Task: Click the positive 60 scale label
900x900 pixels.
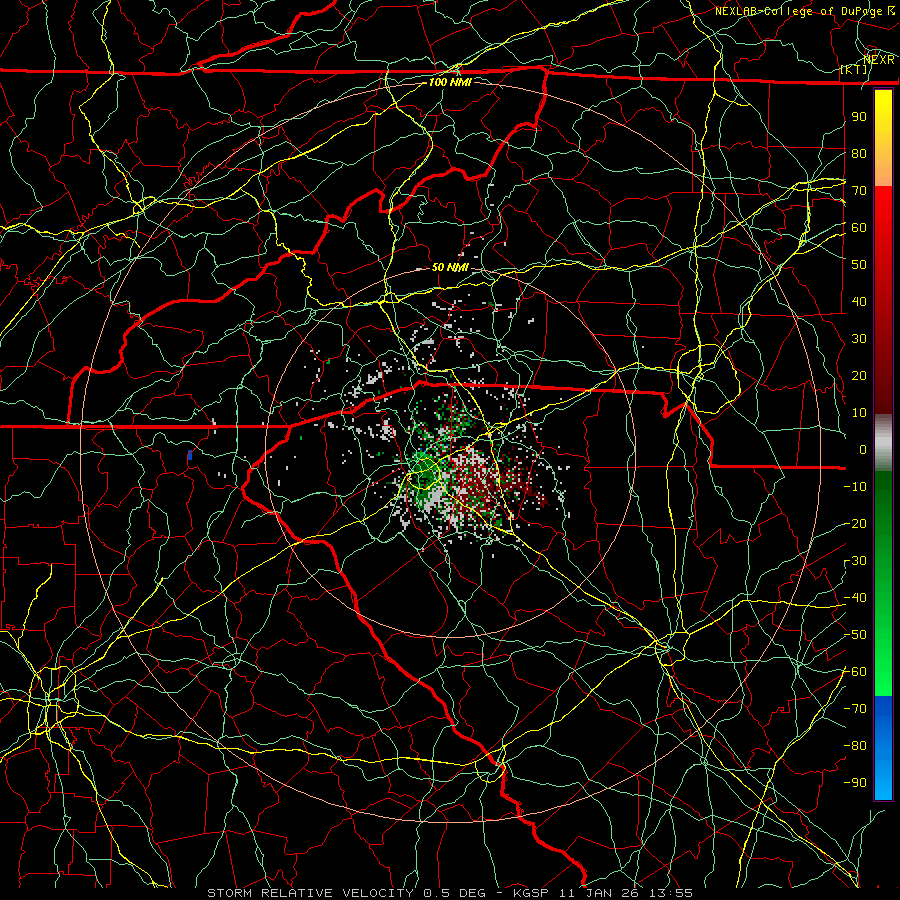Action: (859, 227)
